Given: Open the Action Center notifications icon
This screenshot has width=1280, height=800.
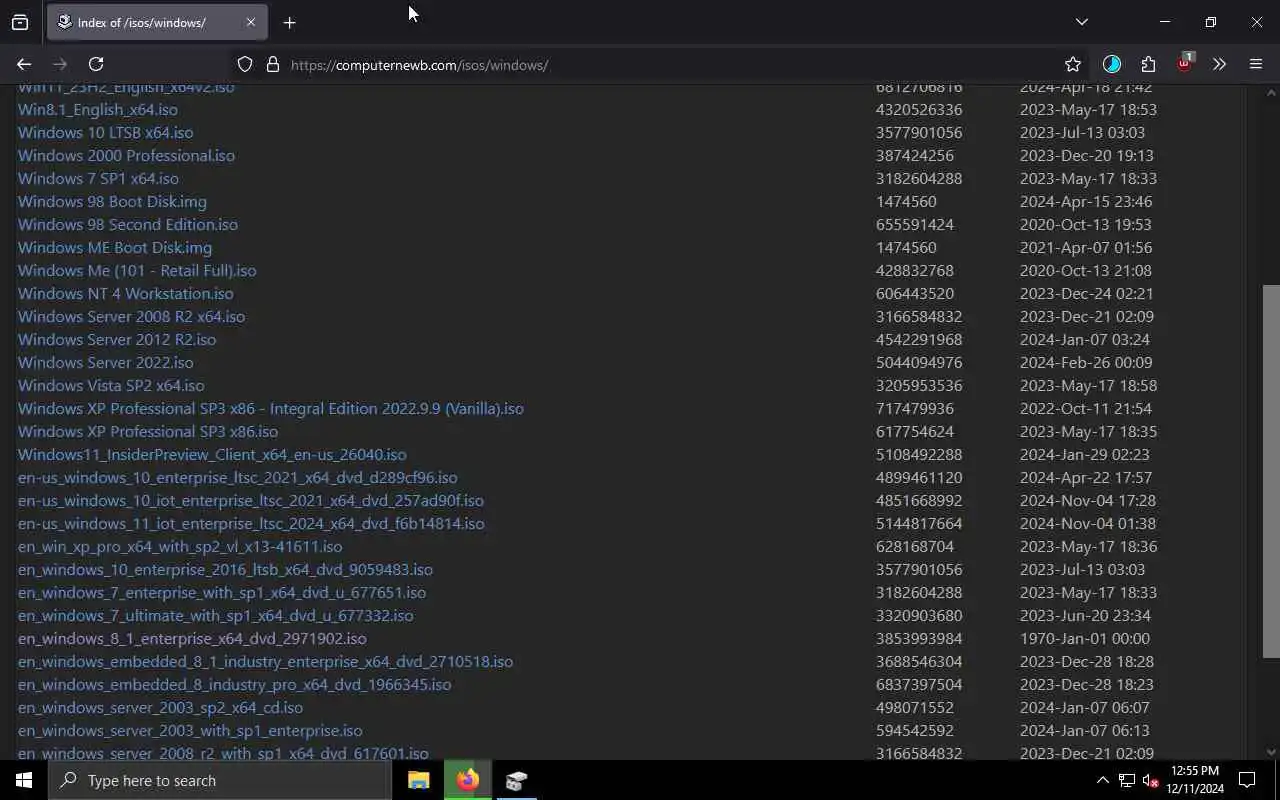Looking at the screenshot, I should point(1247,780).
